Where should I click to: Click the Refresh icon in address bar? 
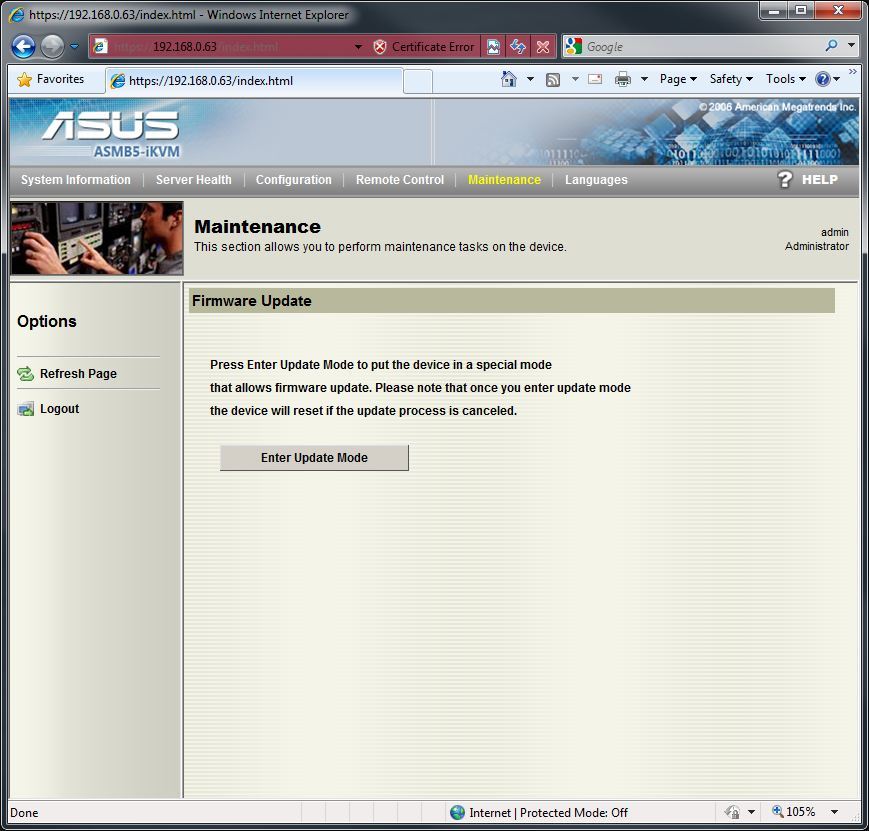pos(518,47)
